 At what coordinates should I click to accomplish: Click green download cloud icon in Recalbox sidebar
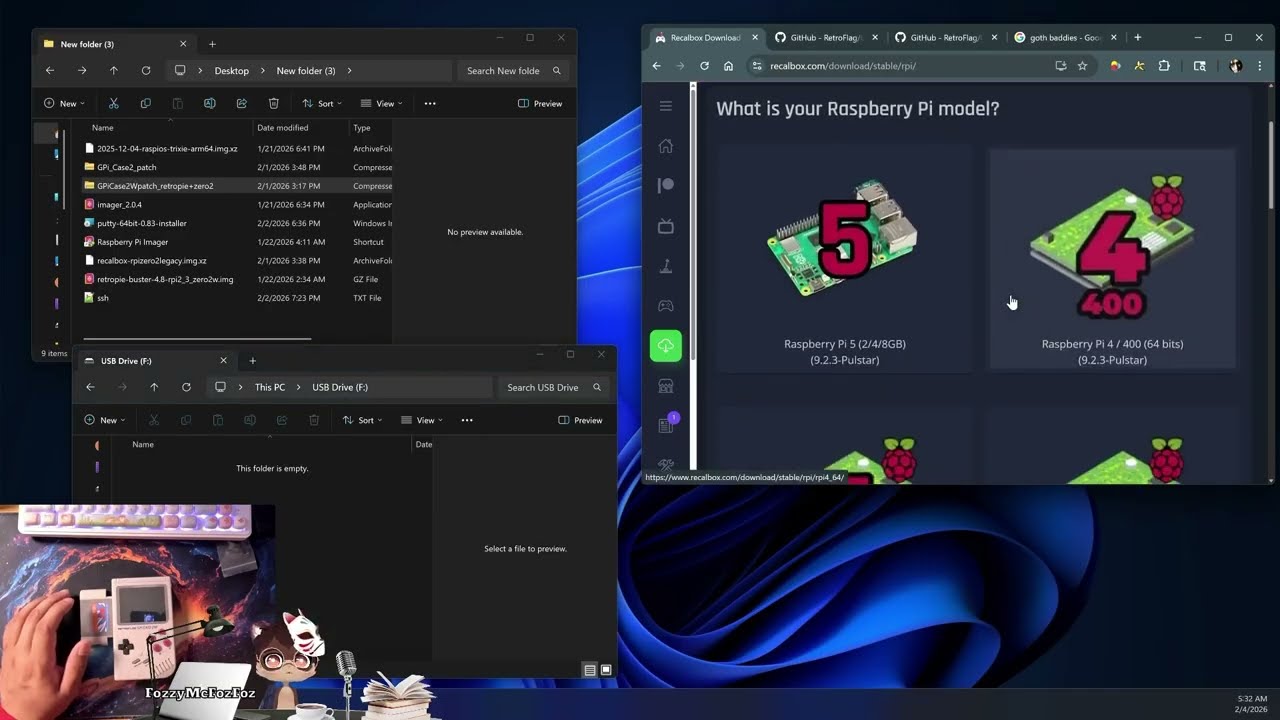pos(666,346)
